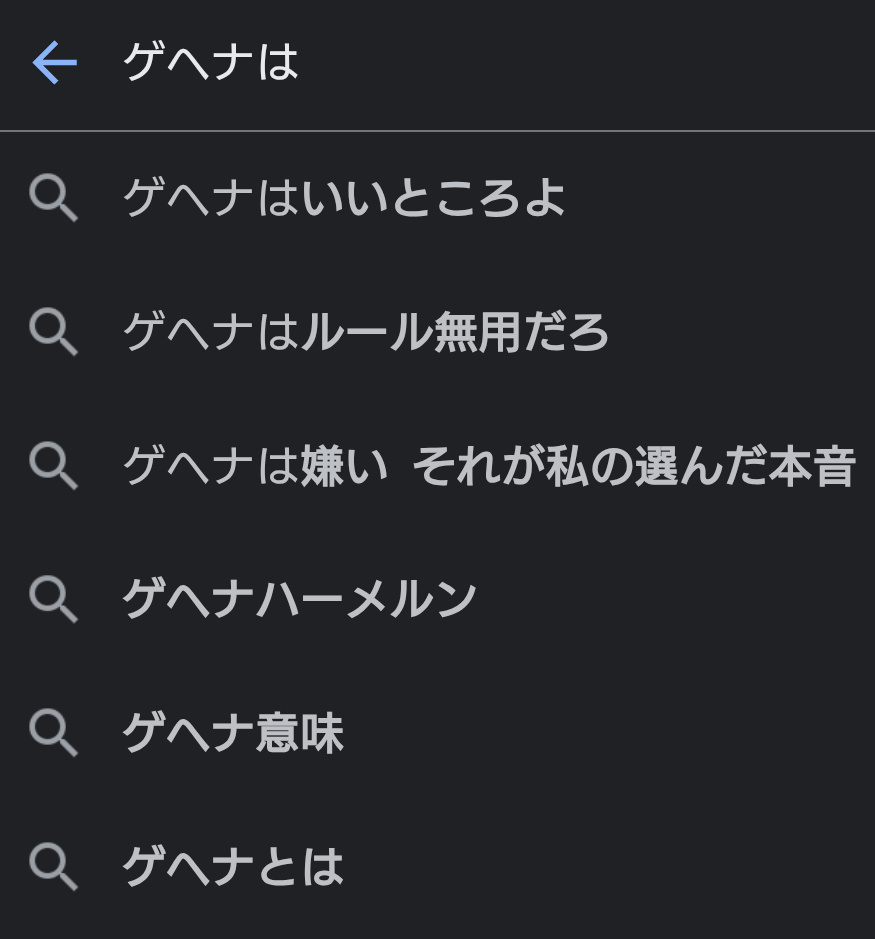Click the bold phrase それが私の選んだ本音
This screenshot has width=875, height=939.
pyautogui.click(x=634, y=466)
